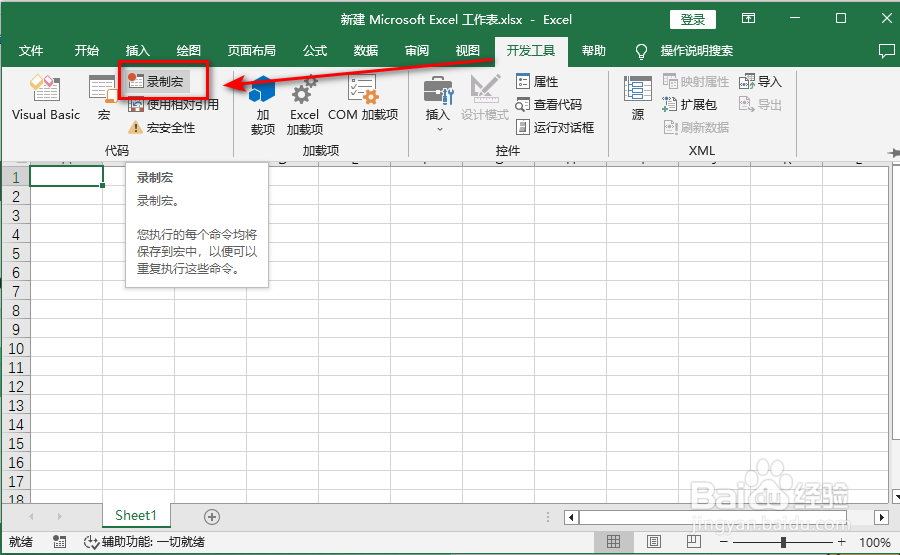Click 导入 XML import
Screen dimensions: 900x555
click(x=761, y=81)
